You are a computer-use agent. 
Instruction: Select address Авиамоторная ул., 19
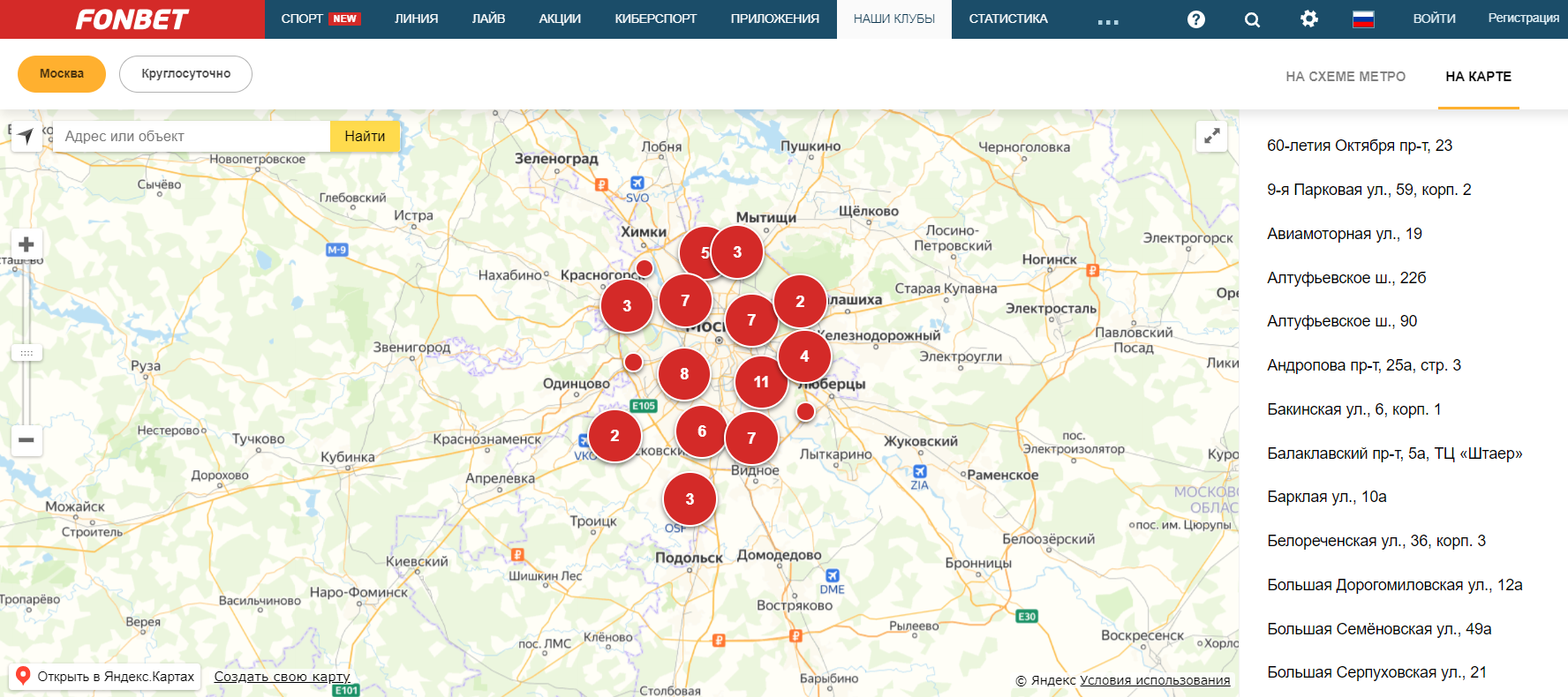click(1344, 234)
